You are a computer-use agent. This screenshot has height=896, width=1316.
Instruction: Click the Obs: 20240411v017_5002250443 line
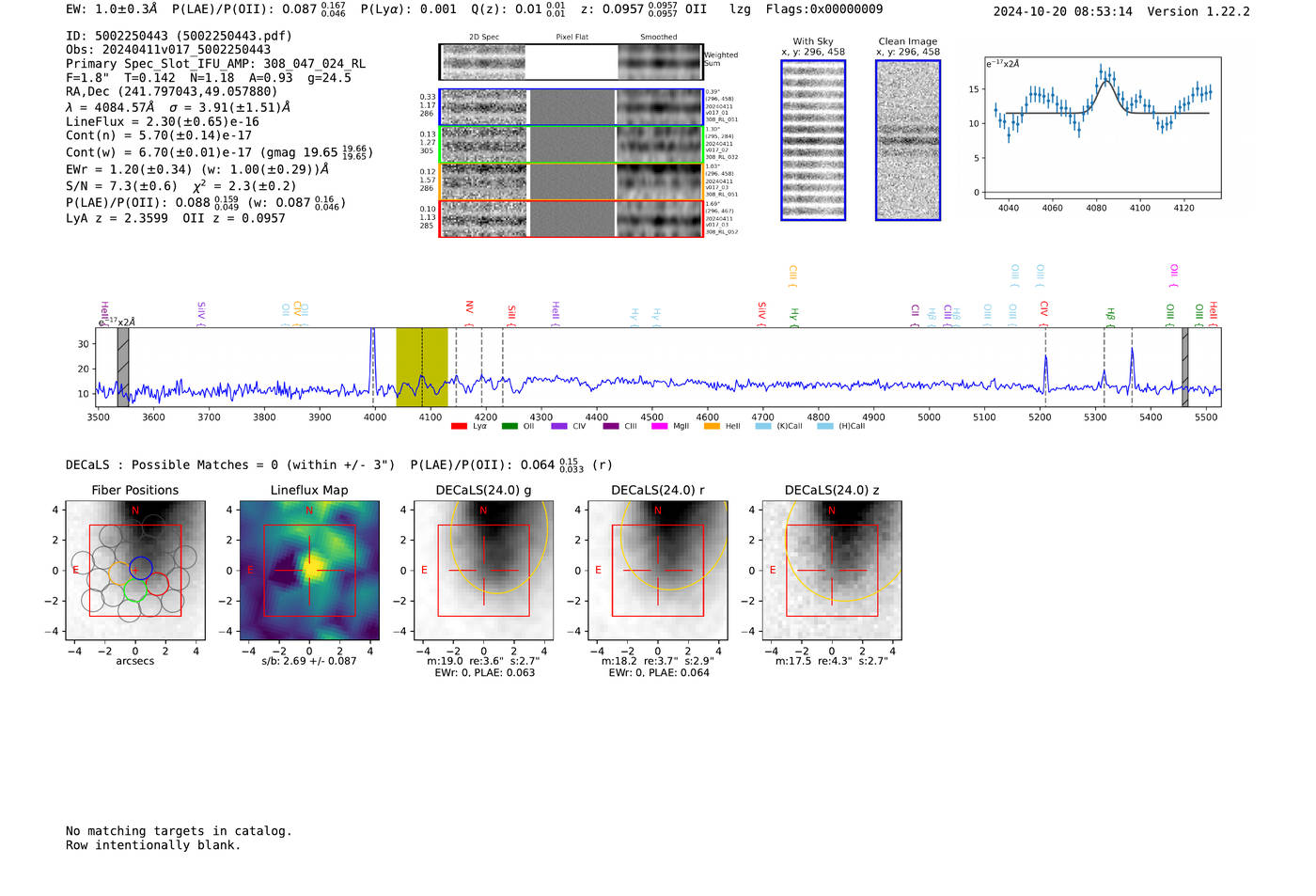click(168, 50)
